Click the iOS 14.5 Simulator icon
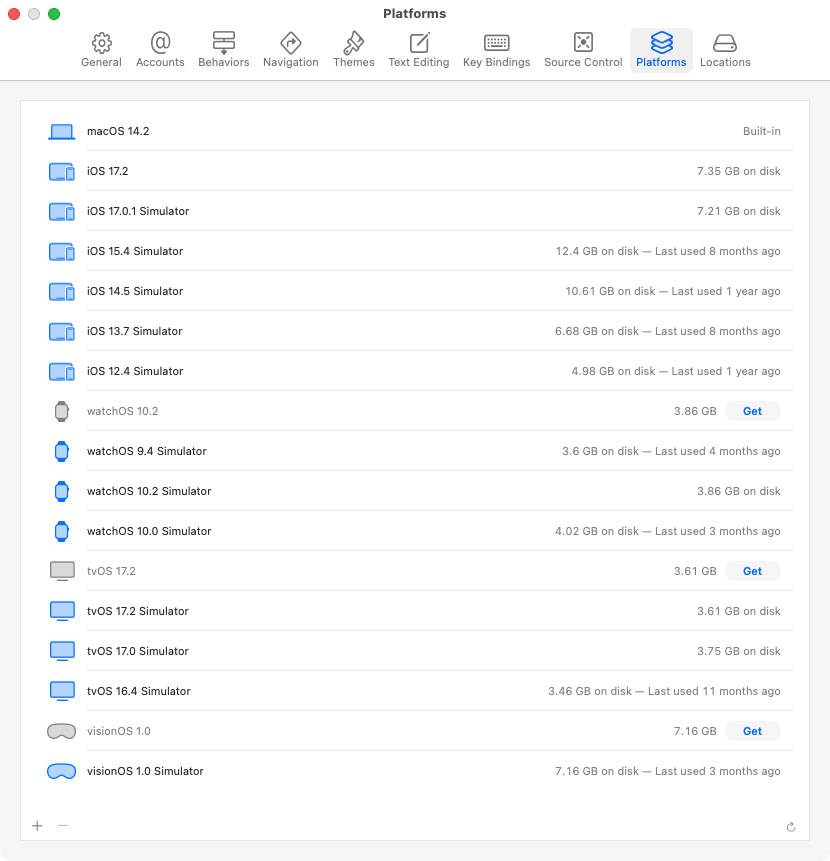The height and width of the screenshot is (861, 830). pyautogui.click(x=61, y=292)
